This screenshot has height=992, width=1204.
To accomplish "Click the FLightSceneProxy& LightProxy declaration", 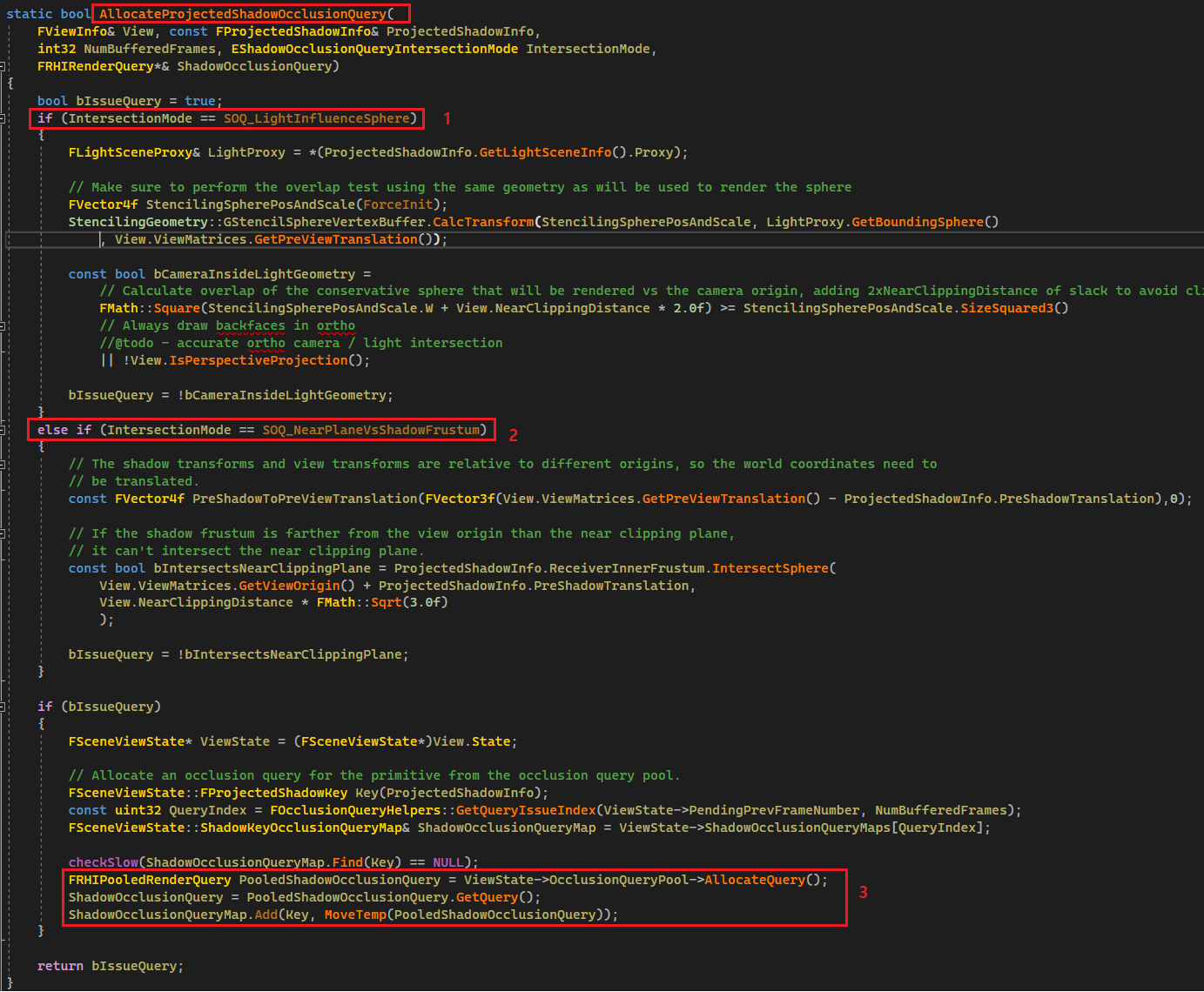I will point(177,152).
